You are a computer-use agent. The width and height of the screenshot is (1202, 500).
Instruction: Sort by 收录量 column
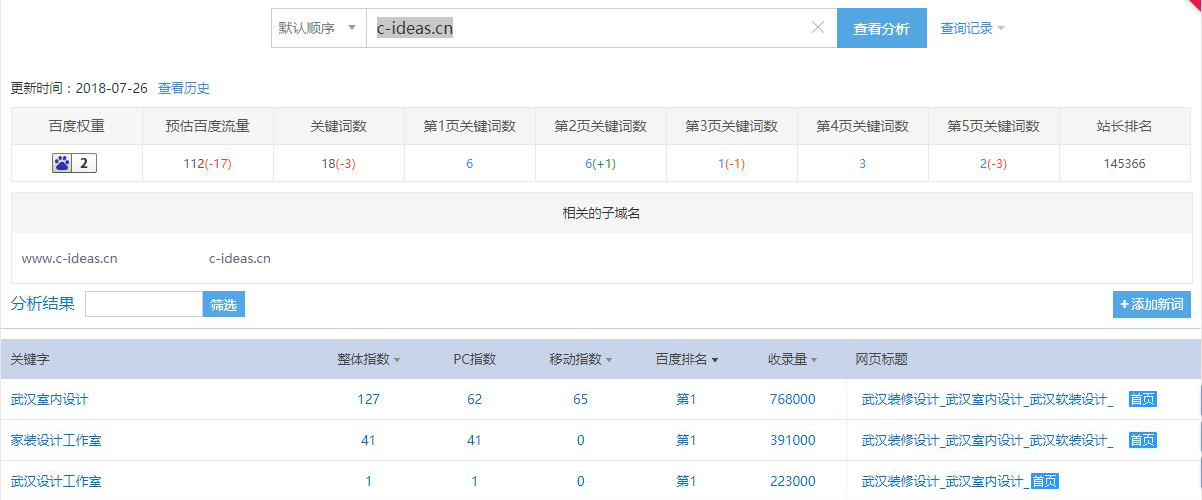(x=793, y=359)
